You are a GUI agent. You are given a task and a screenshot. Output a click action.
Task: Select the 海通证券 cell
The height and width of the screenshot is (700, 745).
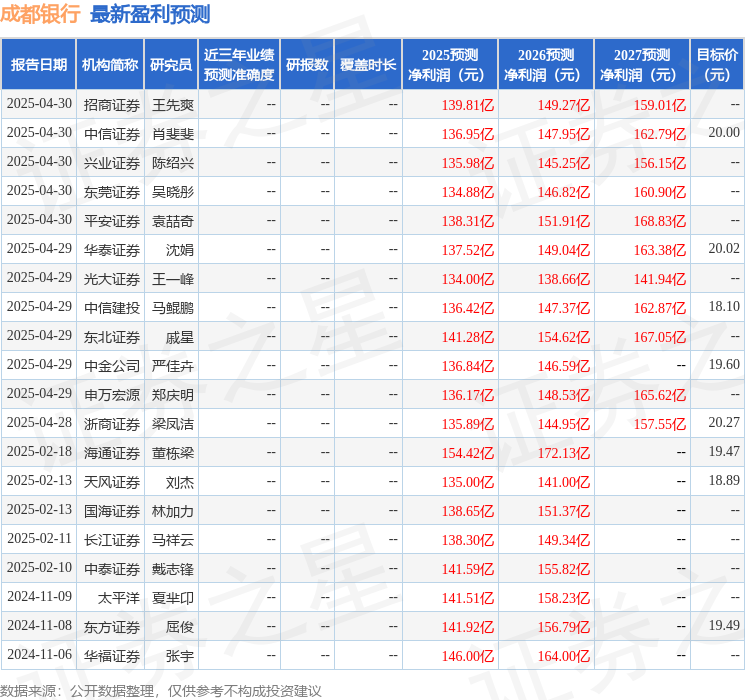click(x=112, y=452)
